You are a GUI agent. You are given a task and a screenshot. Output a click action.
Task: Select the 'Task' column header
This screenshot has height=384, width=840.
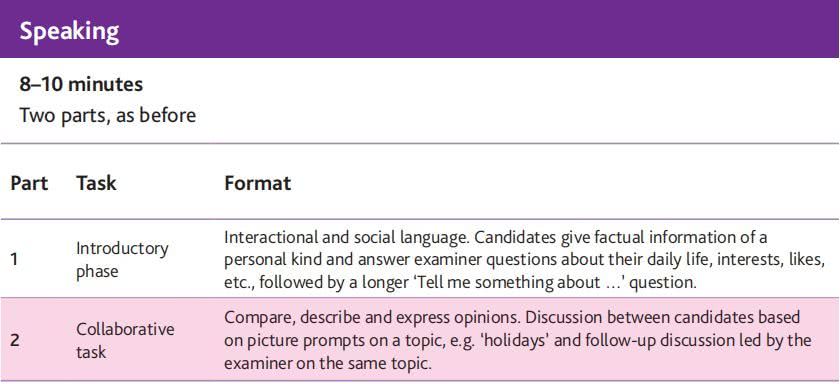pyautogui.click(x=96, y=183)
